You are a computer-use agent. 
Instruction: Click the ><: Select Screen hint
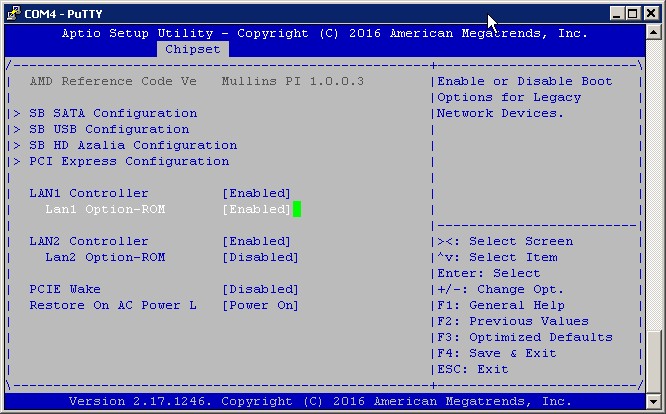(505, 242)
